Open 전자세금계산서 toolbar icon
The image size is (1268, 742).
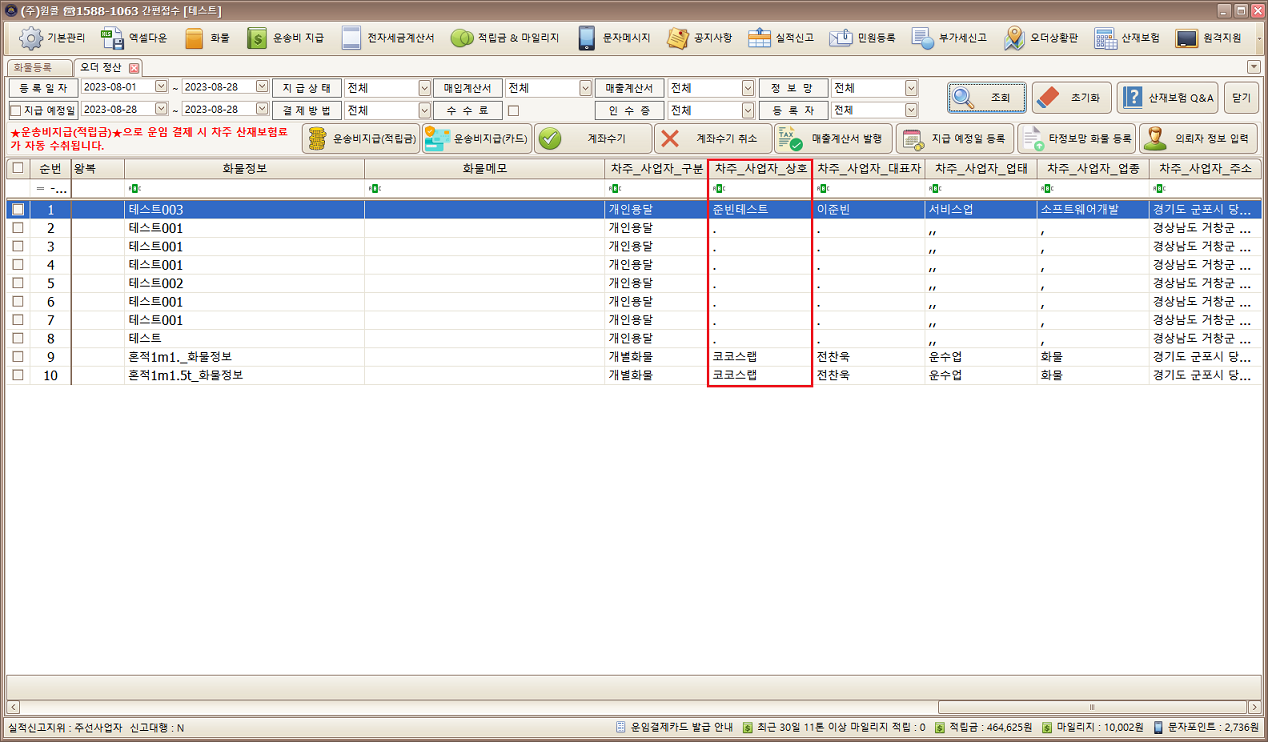[x=351, y=38]
